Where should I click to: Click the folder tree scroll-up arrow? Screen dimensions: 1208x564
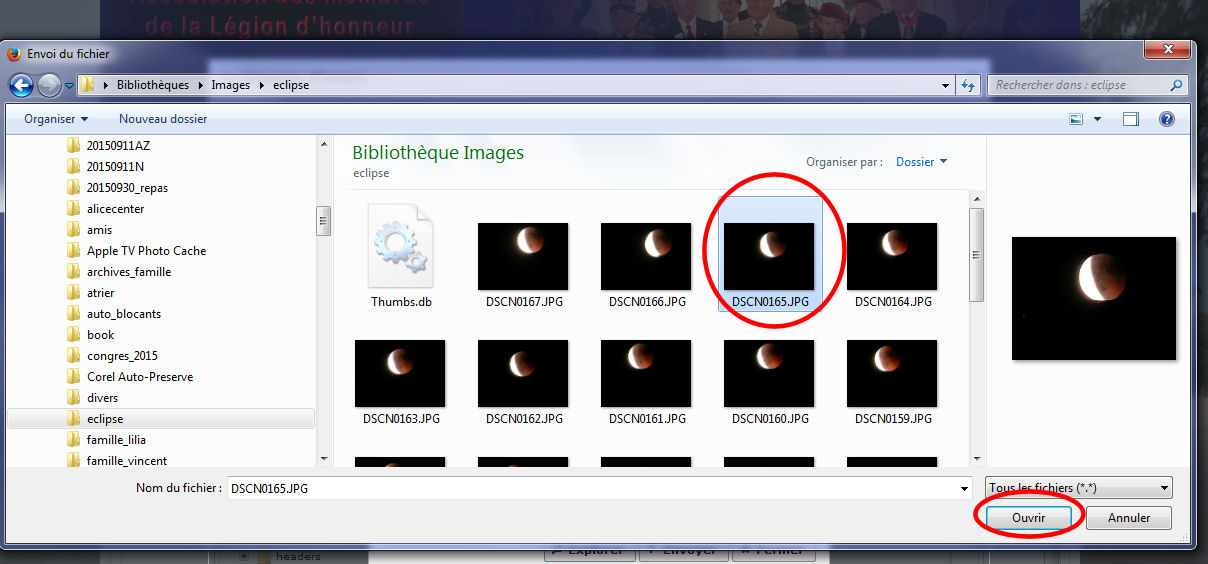[323, 145]
